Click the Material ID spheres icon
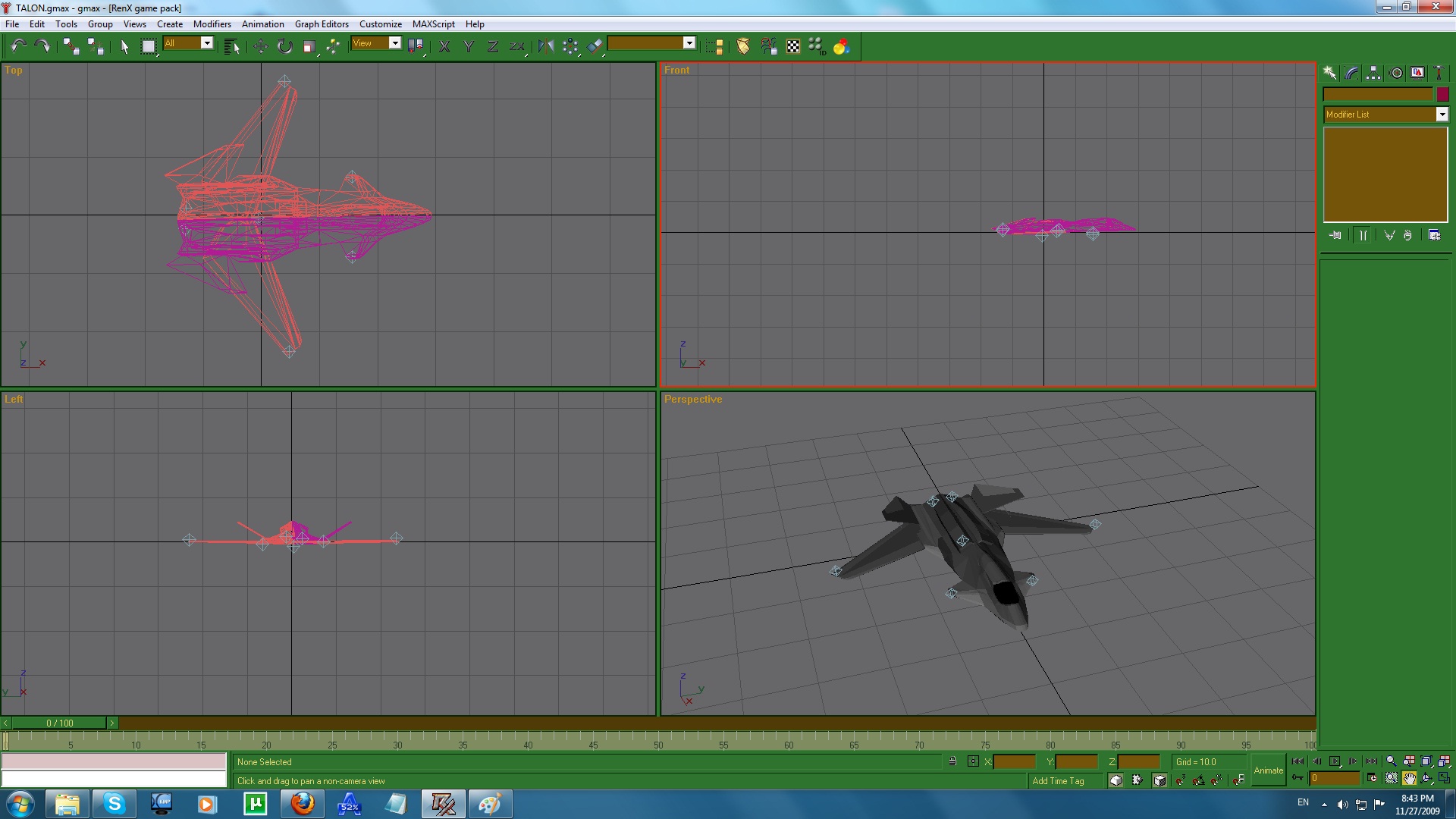Image resolution: width=1456 pixels, height=819 pixels. 817,46
